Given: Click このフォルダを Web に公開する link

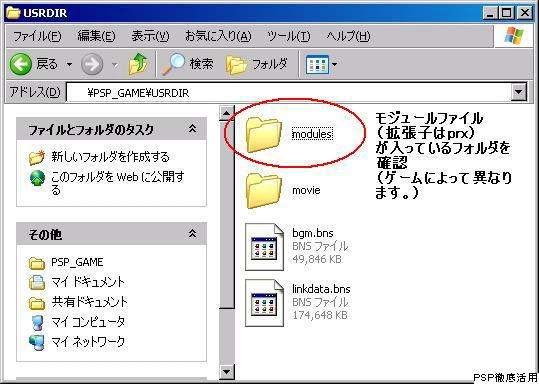Looking at the screenshot, I should click(118, 183).
